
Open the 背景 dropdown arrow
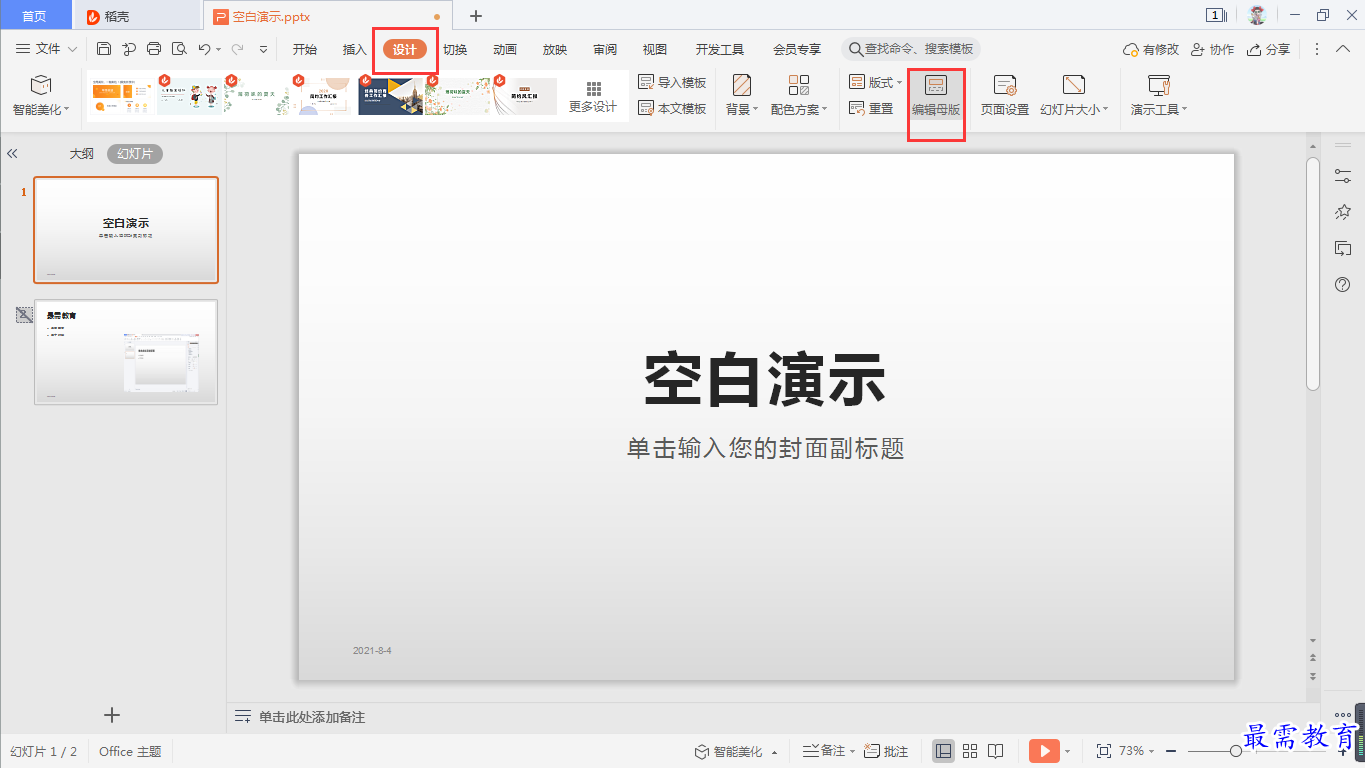click(756, 109)
